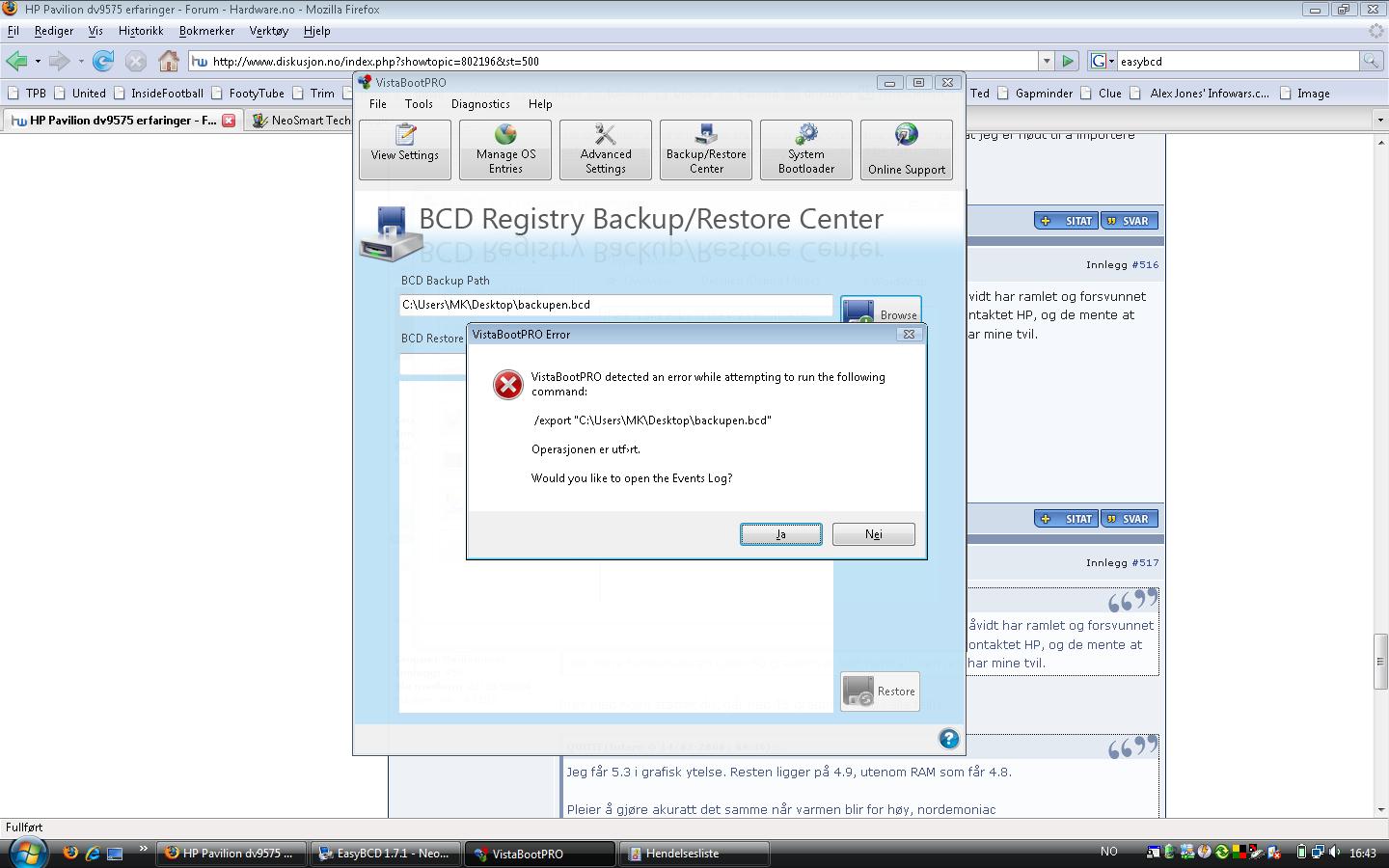Close the VistaBootPRO Error dialog
The width and height of the screenshot is (1389, 868).
909,334
